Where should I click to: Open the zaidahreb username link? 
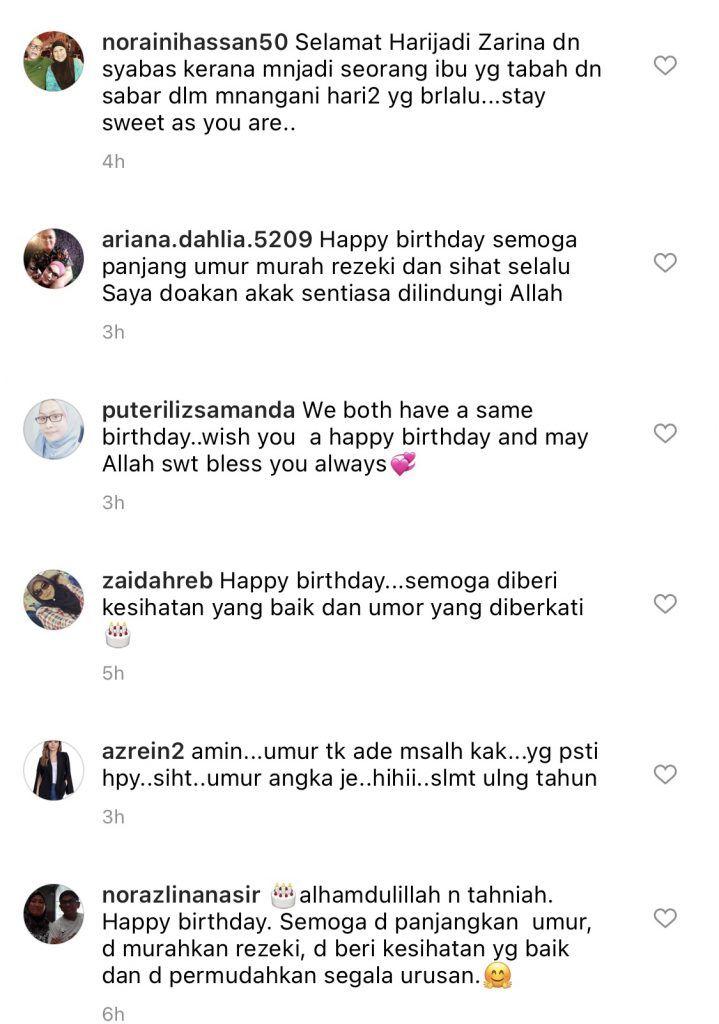tap(157, 581)
